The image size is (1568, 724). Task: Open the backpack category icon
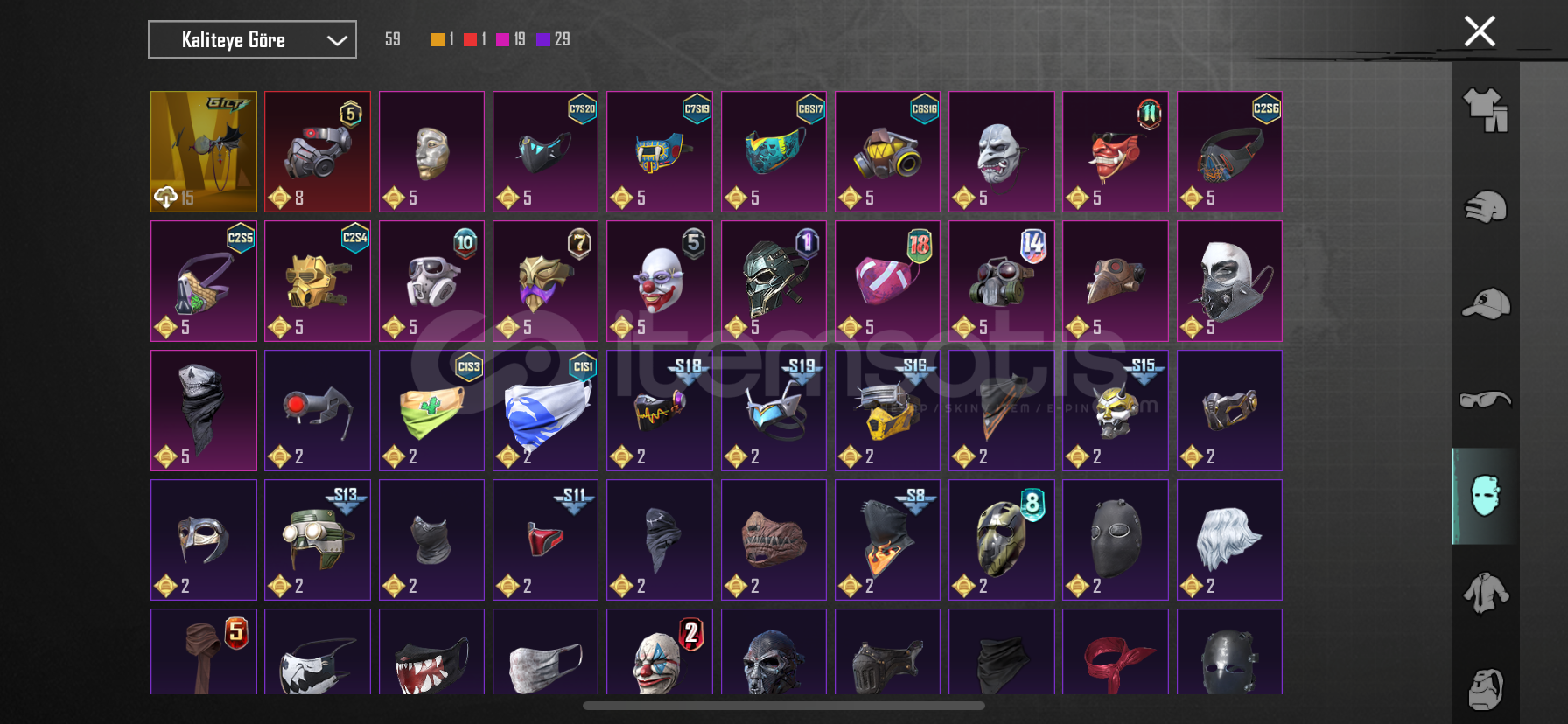click(1486, 689)
